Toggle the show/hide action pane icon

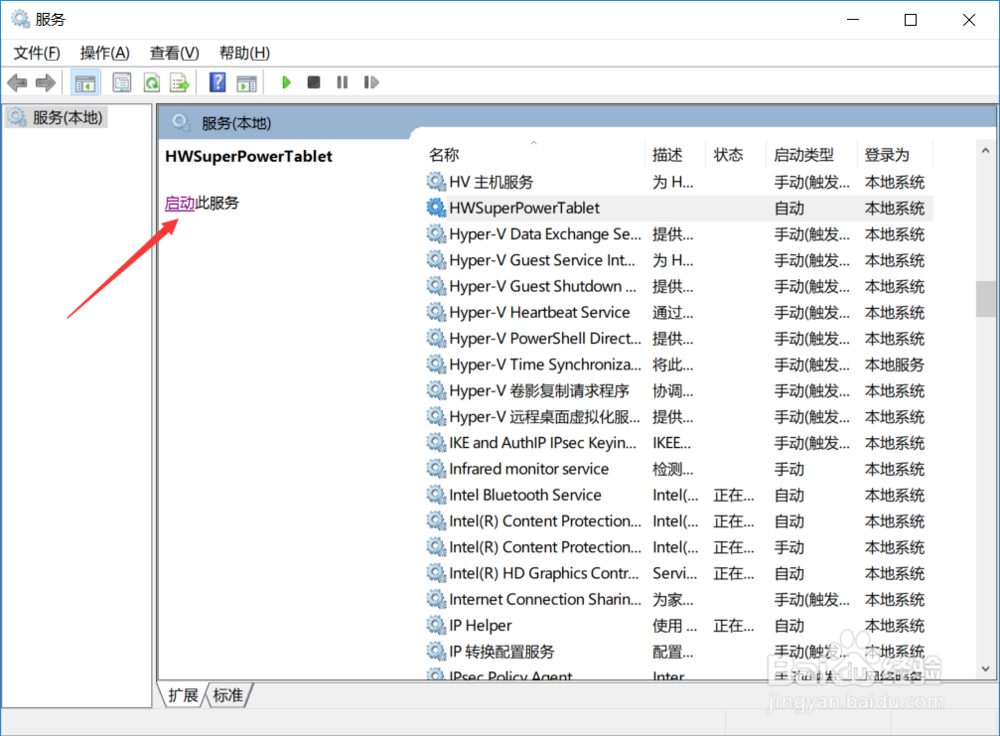pos(246,83)
